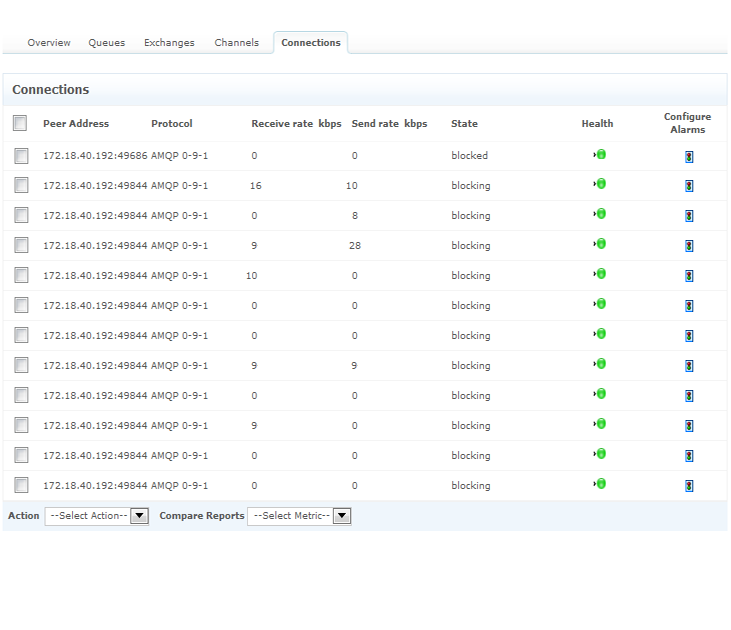Open alarm config for receive rate 16 row
Viewport: 731px width, 630px height.
coord(689,186)
